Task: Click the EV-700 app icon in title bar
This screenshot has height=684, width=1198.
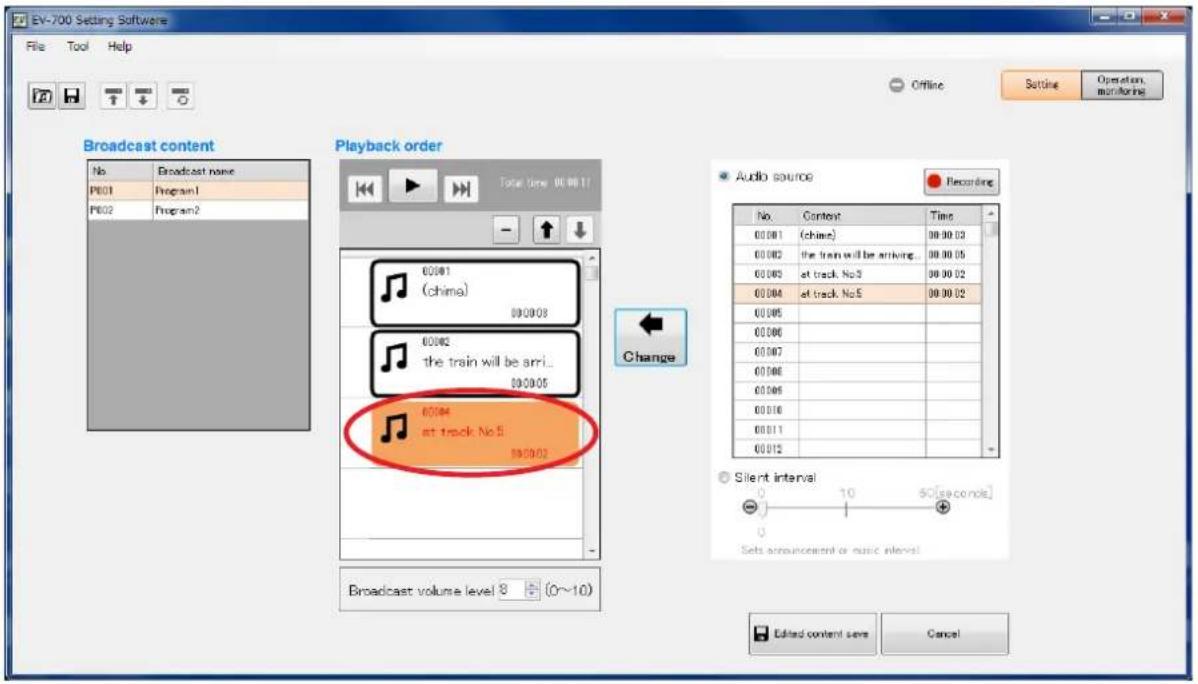Action: click(20, 20)
